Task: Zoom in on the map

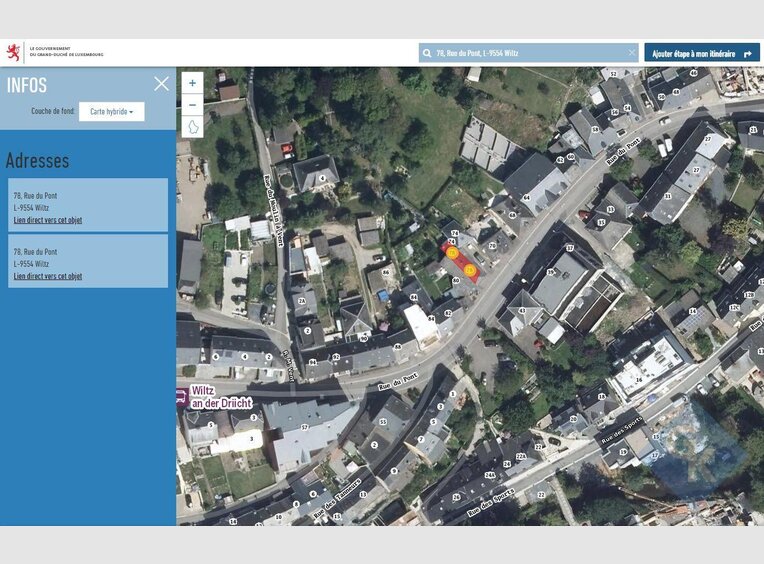Action: point(193,83)
